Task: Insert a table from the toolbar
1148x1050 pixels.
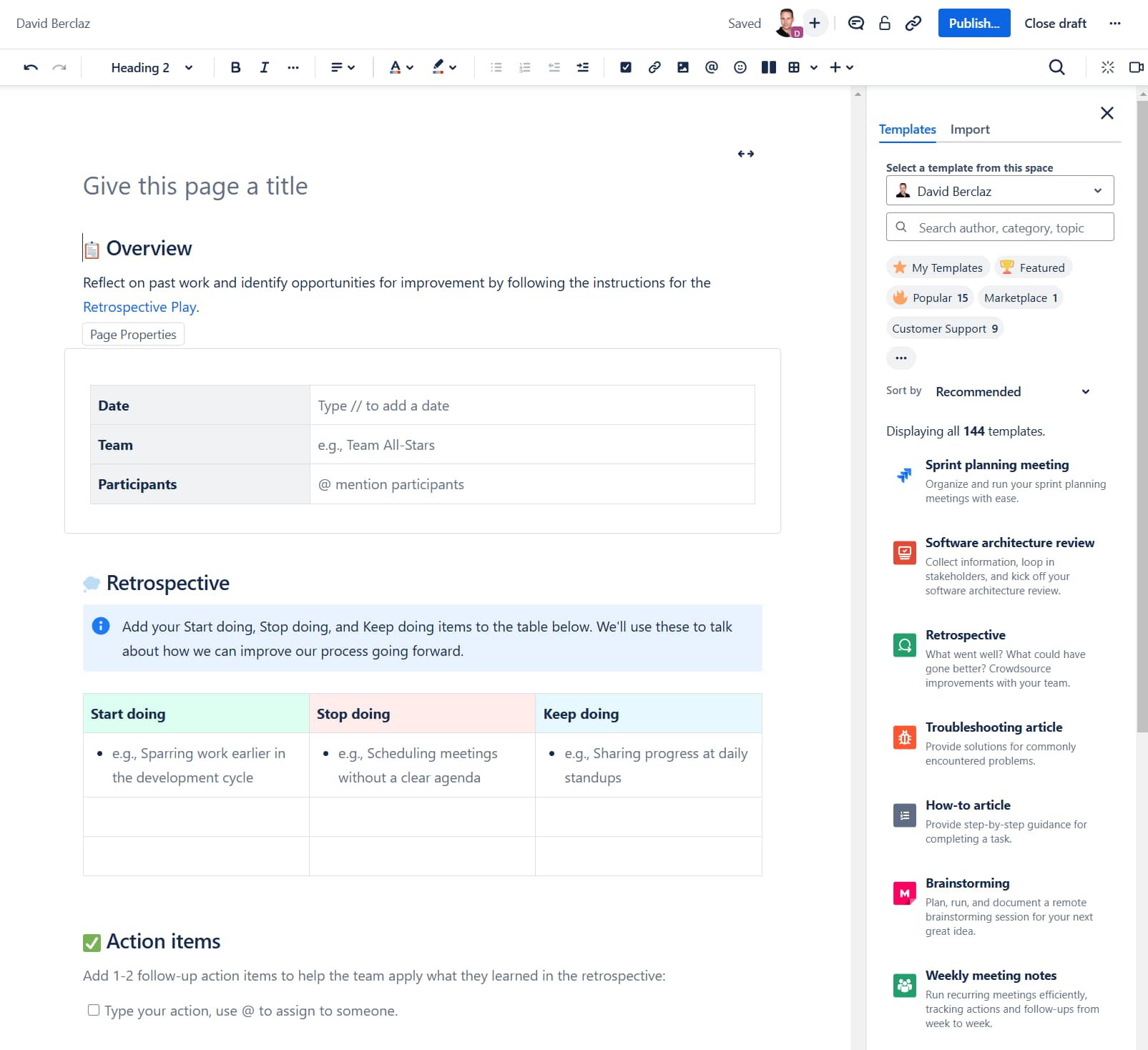Action: (794, 67)
